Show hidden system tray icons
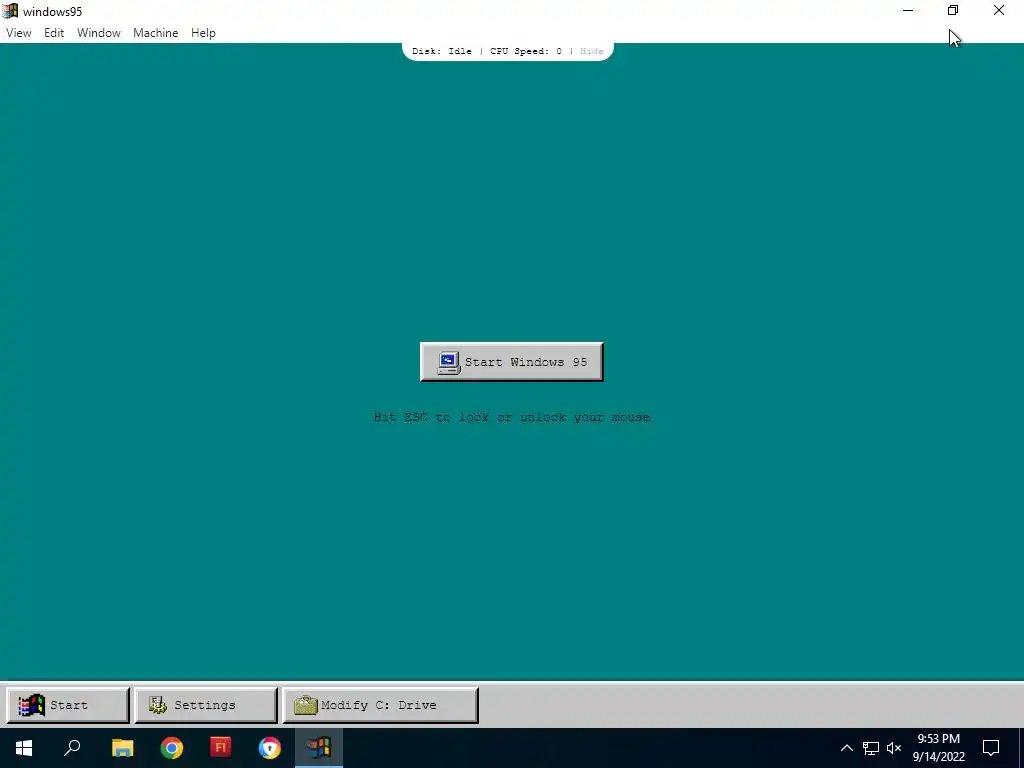Image resolution: width=1024 pixels, height=768 pixels. 846,748
